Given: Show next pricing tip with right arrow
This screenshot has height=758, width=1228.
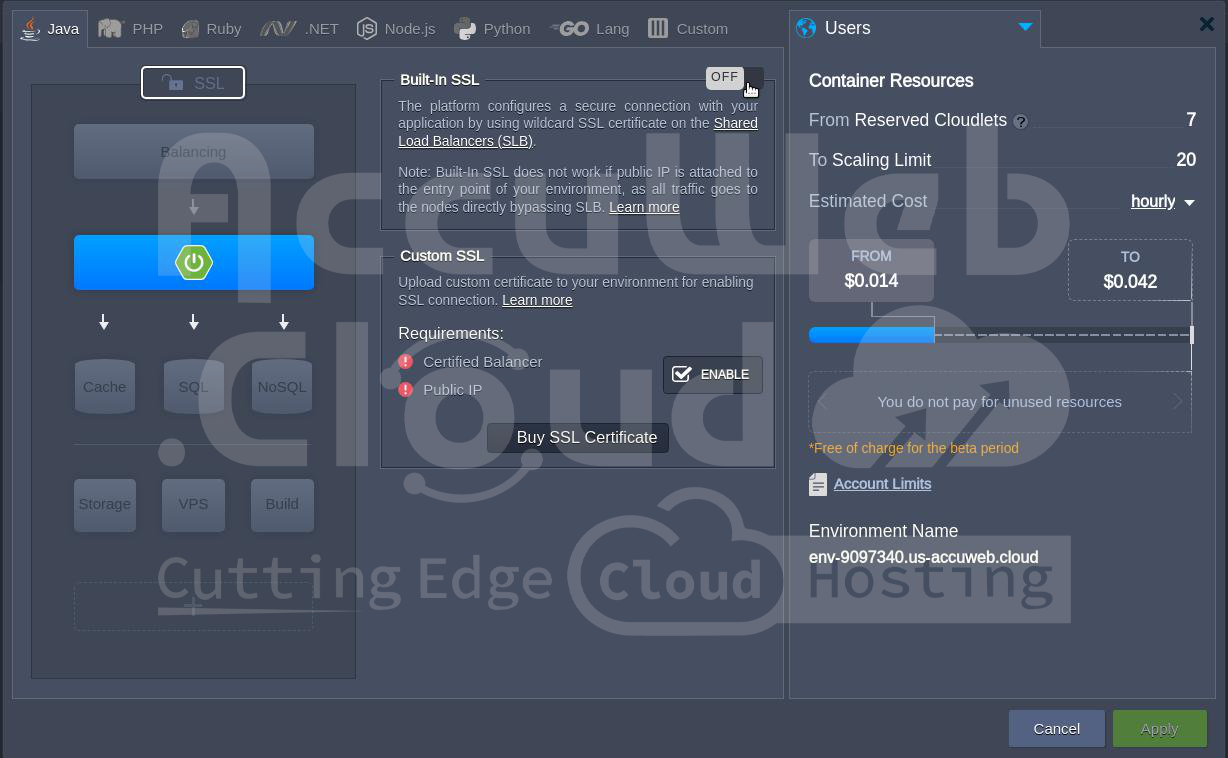Looking at the screenshot, I should click(x=1177, y=402).
